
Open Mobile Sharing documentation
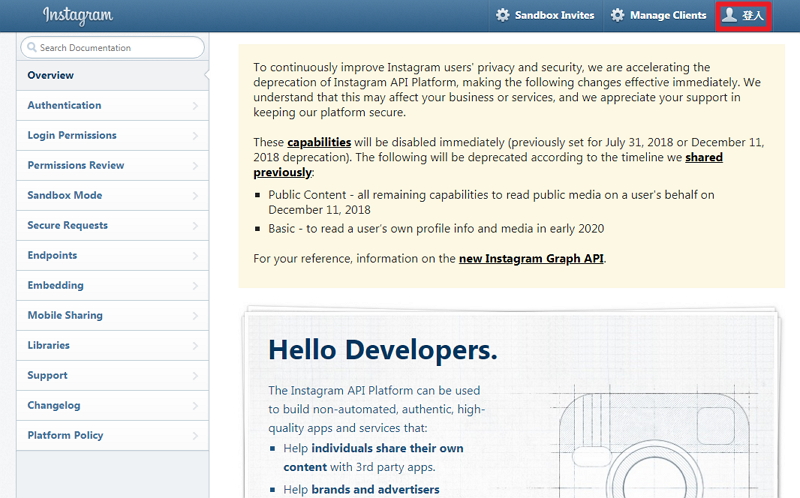tap(112, 316)
